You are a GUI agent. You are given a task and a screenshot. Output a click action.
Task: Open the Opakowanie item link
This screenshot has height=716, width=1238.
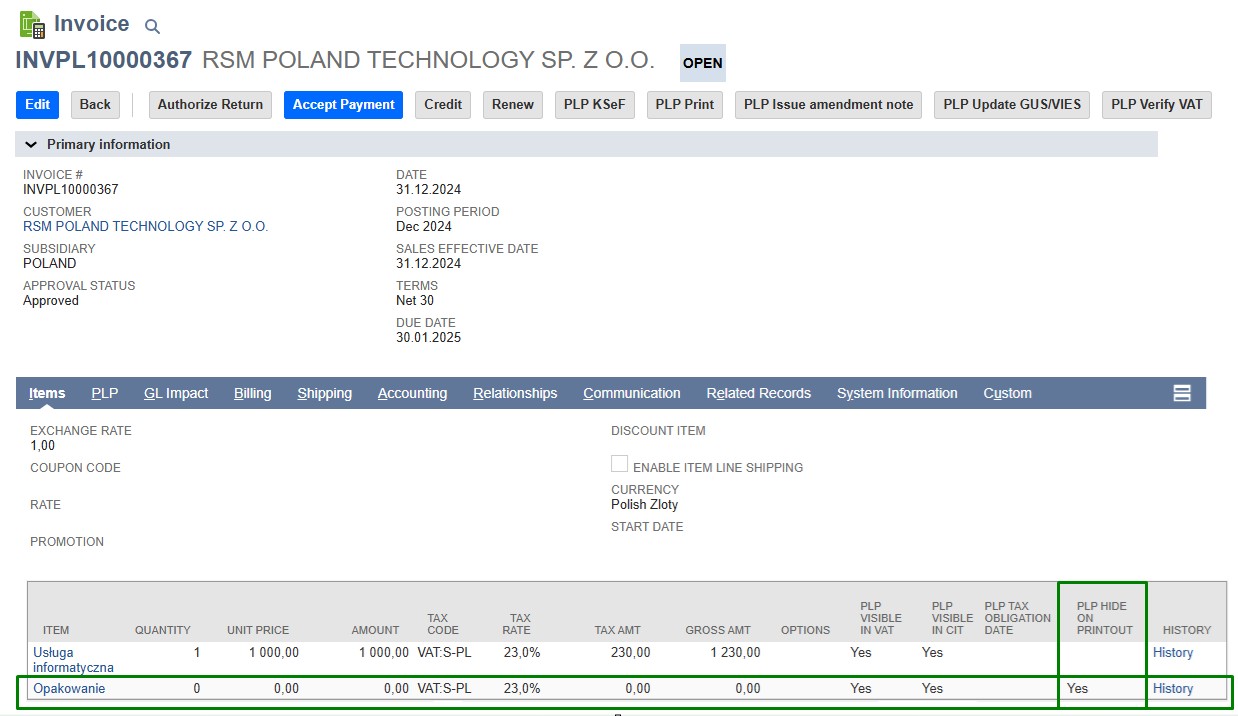(69, 688)
